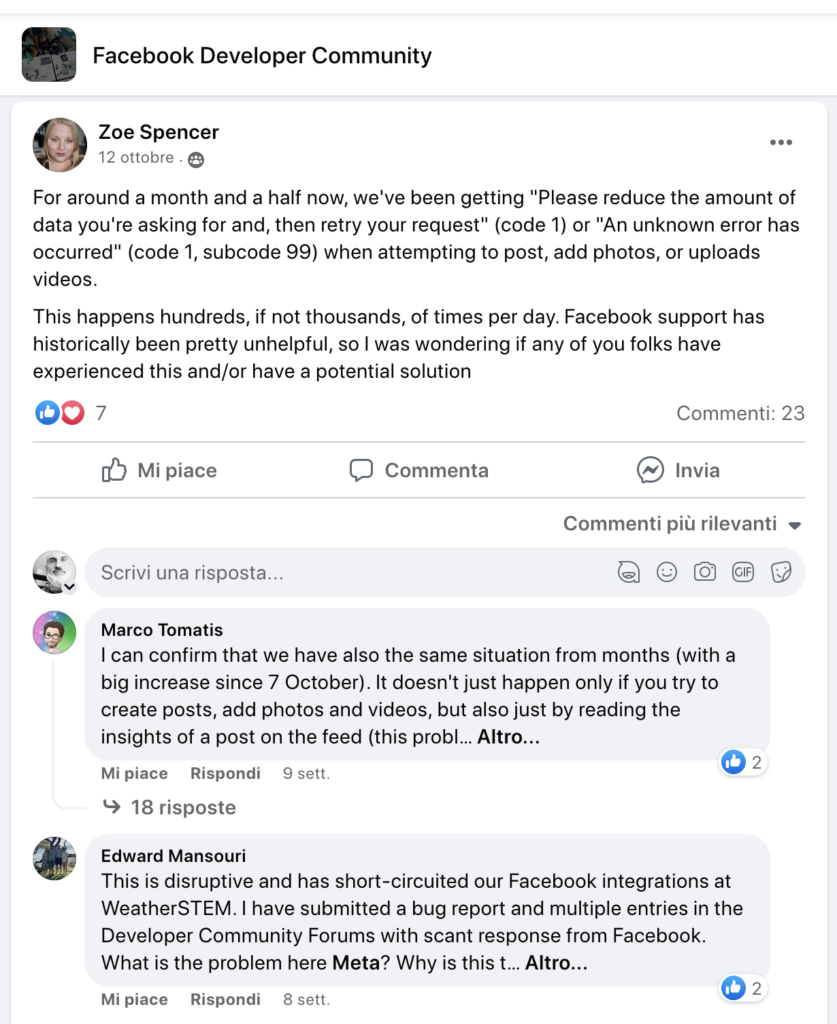Expand the 18 risposte thread
The height and width of the screenshot is (1024, 837).
[183, 807]
